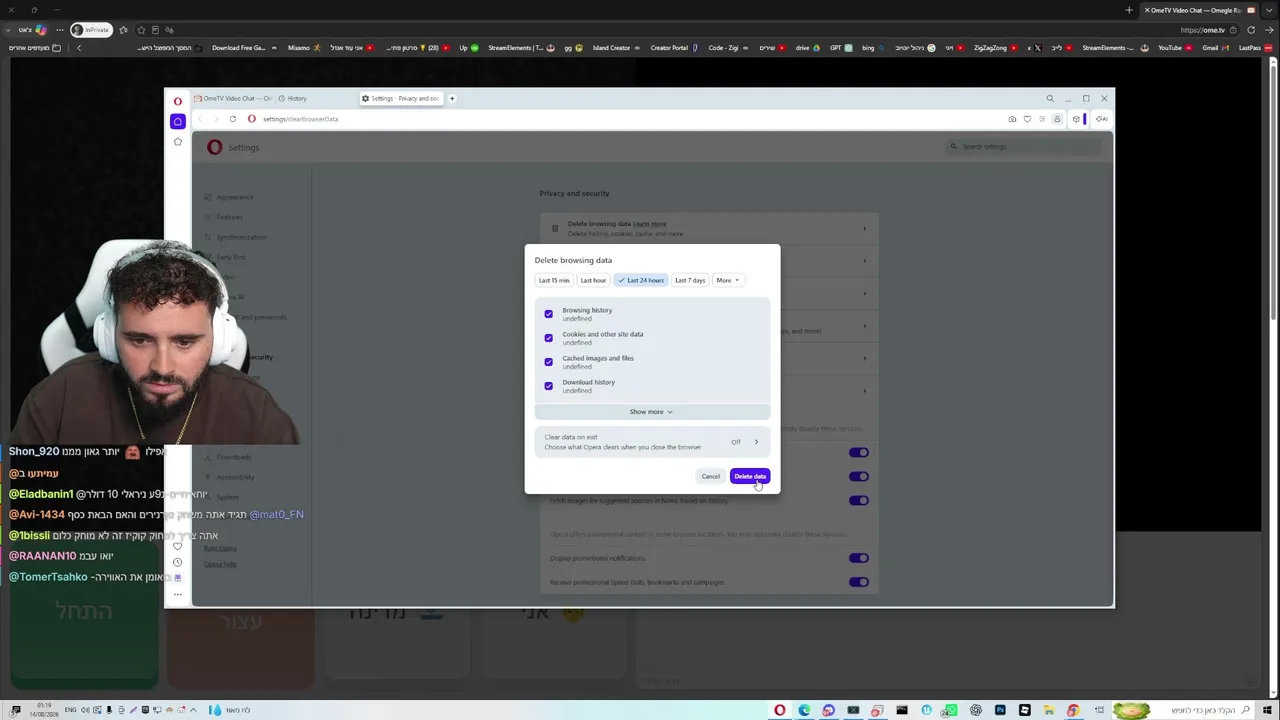Open WhatsApp from the taskbar

coord(951,710)
